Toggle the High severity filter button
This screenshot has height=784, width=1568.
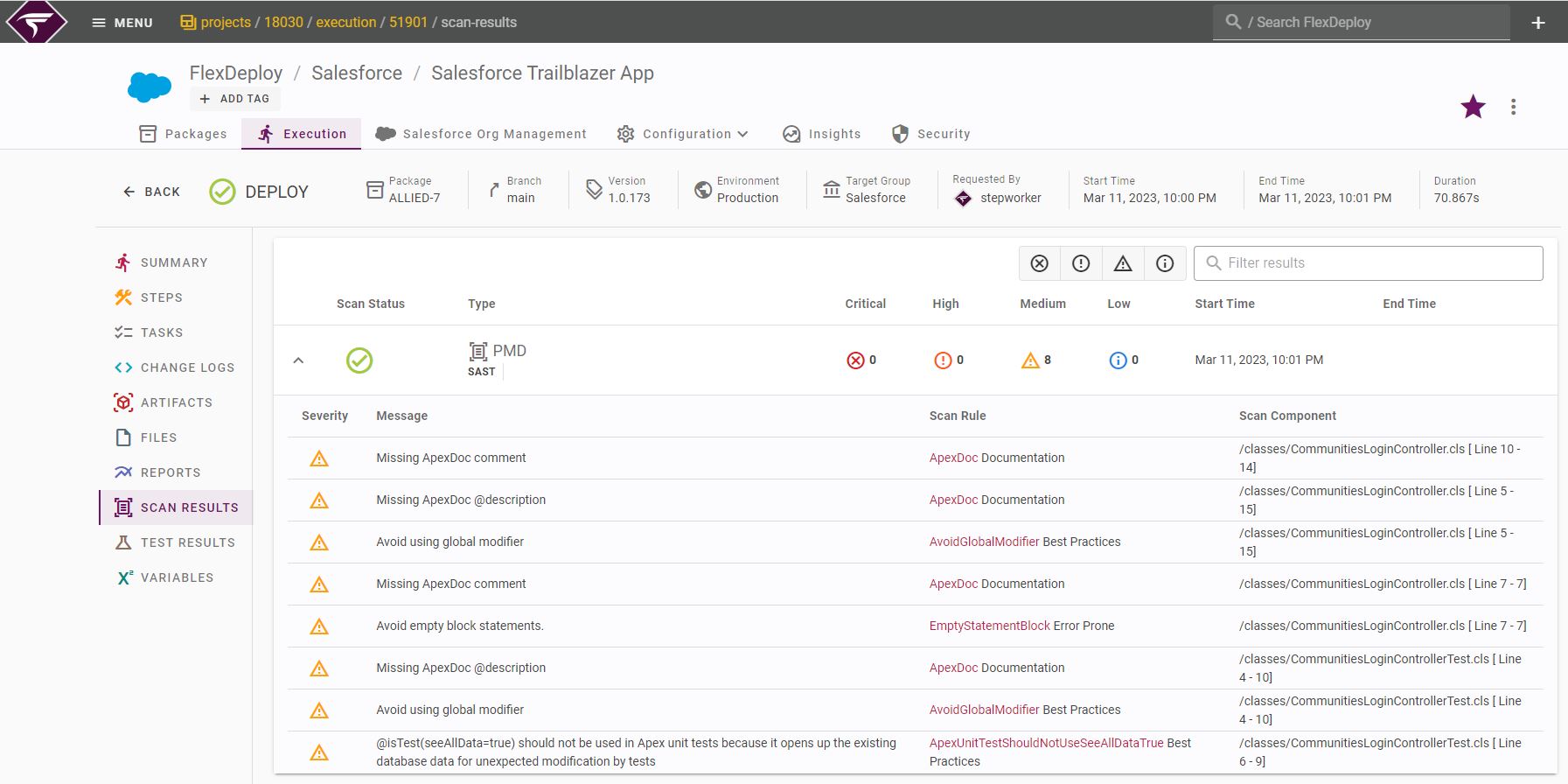pyautogui.click(x=1081, y=263)
